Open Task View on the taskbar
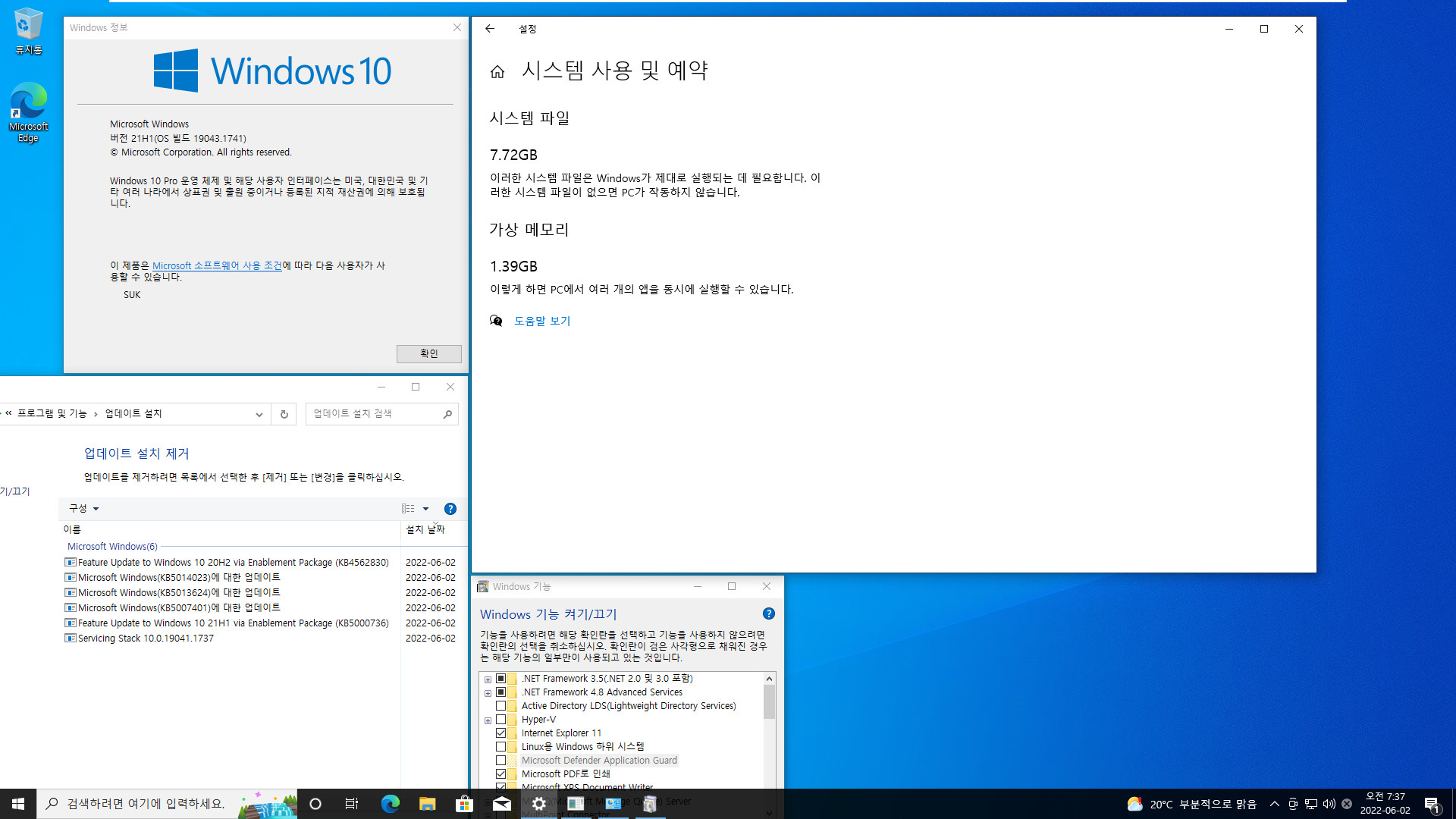Image resolution: width=1456 pixels, height=819 pixels. point(352,804)
